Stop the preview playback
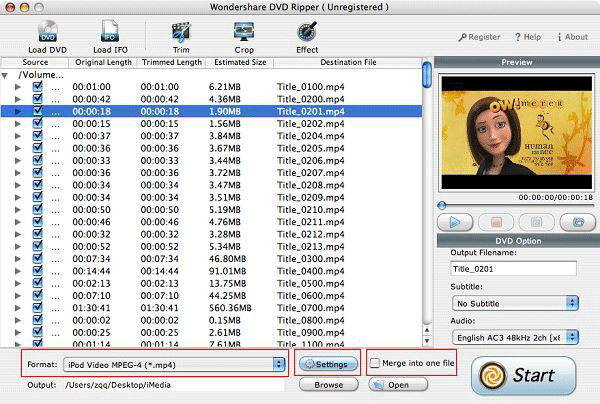This screenshot has width=600, height=404. [x=496, y=222]
